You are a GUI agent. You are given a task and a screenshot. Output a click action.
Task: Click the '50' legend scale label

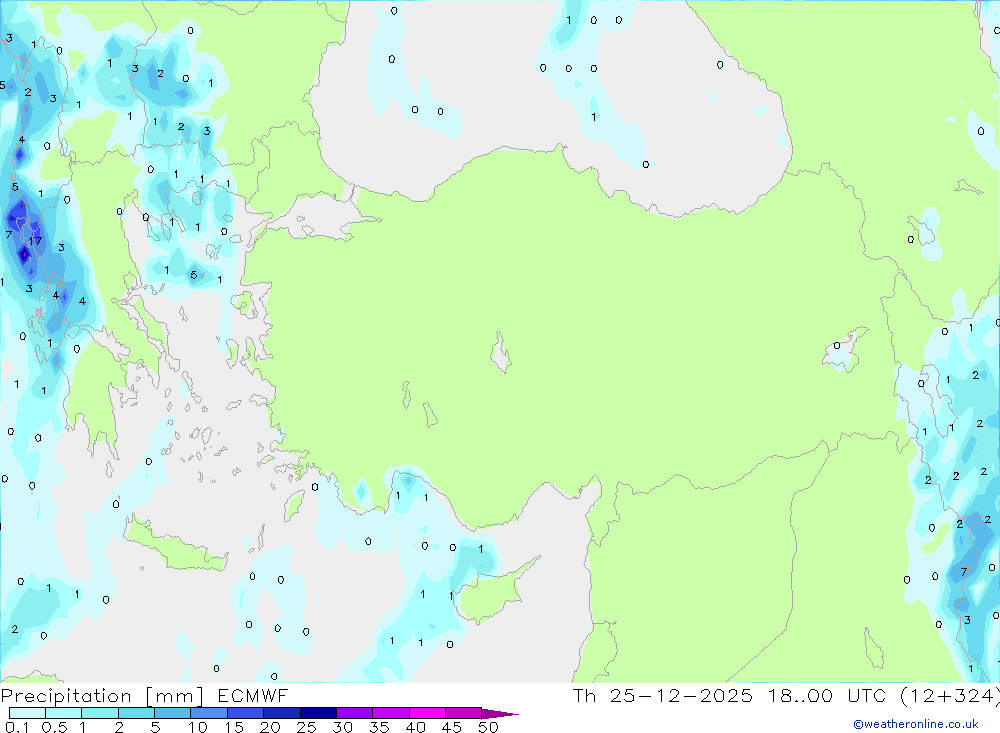click(x=488, y=727)
